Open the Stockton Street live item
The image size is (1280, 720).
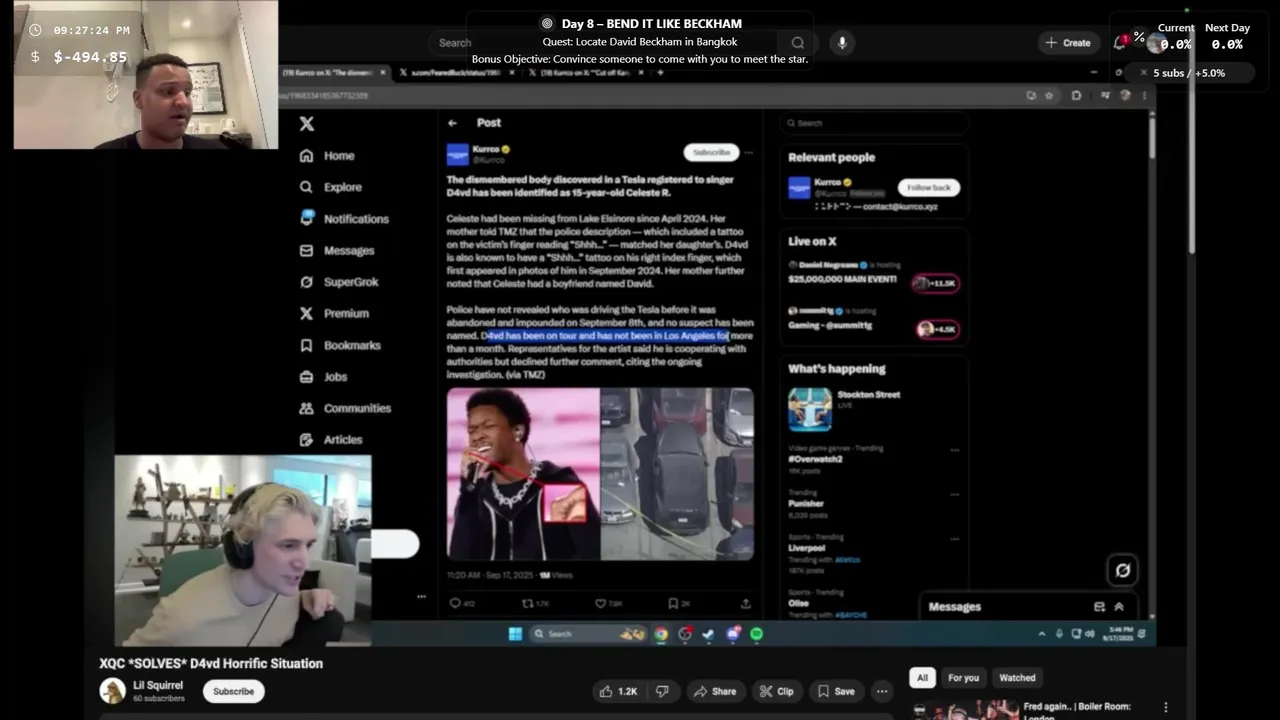tap(875, 409)
